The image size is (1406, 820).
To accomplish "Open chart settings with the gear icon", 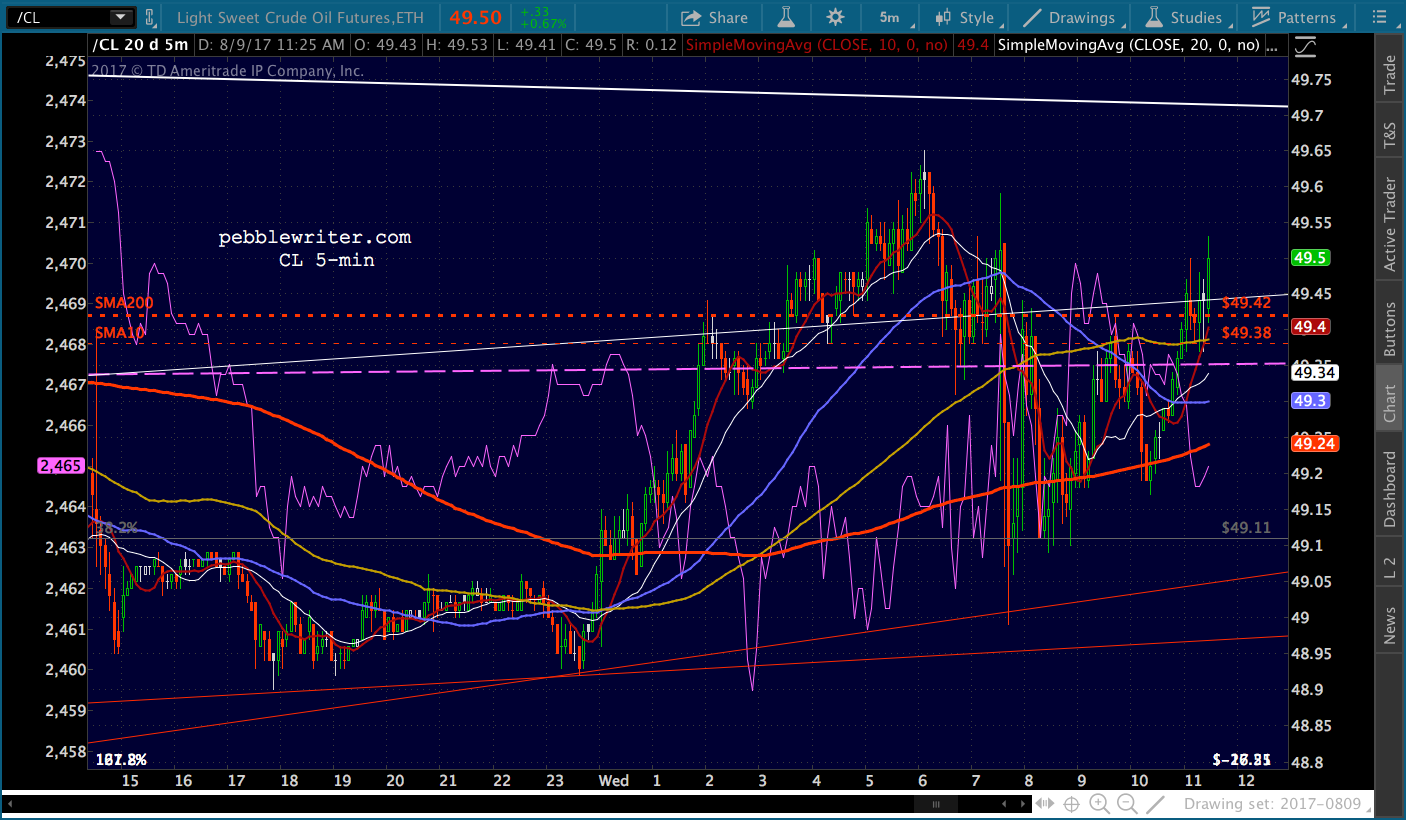I will click(835, 17).
